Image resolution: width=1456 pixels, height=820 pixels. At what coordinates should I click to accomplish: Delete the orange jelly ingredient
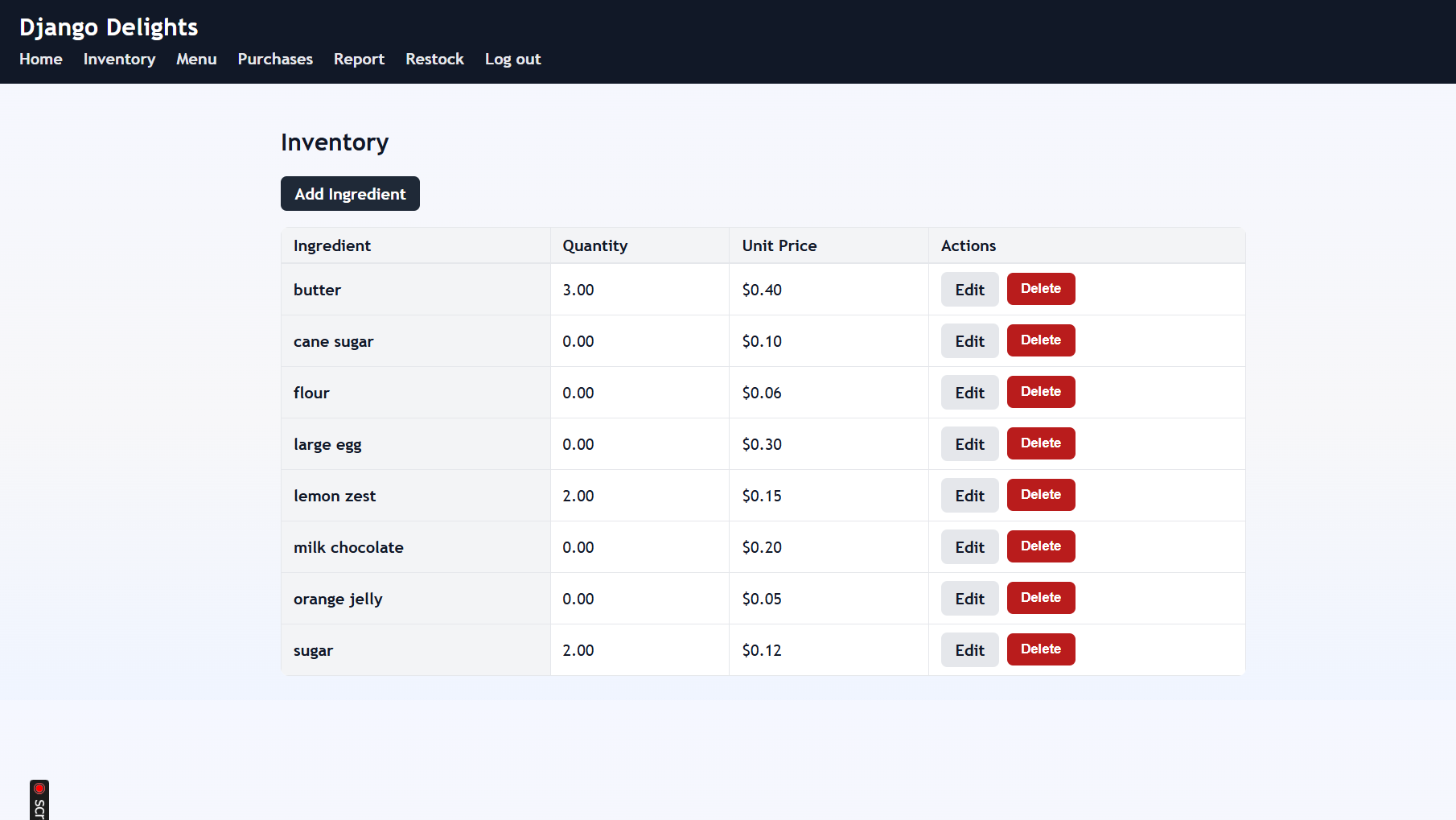(x=1041, y=598)
